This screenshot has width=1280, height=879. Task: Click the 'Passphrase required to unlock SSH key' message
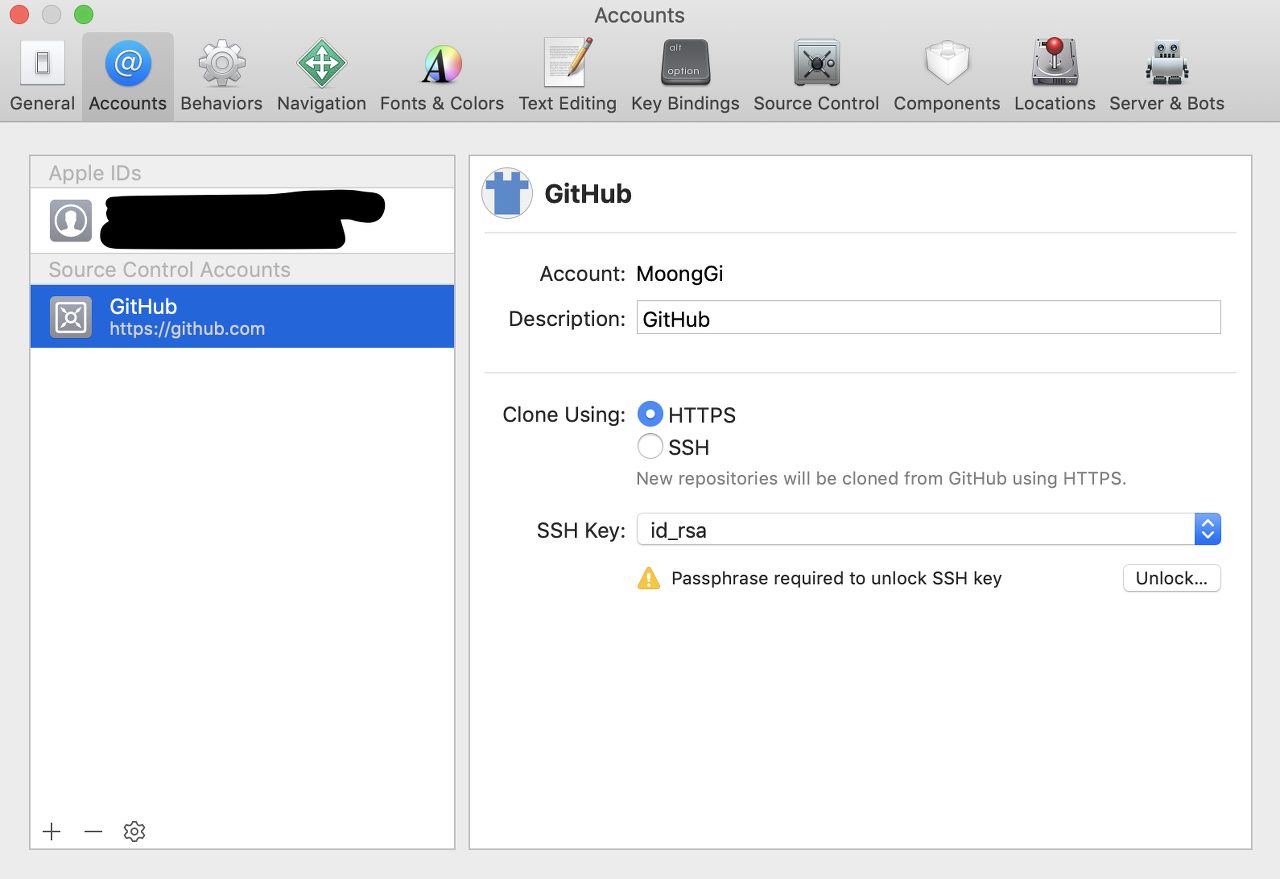[836, 578]
